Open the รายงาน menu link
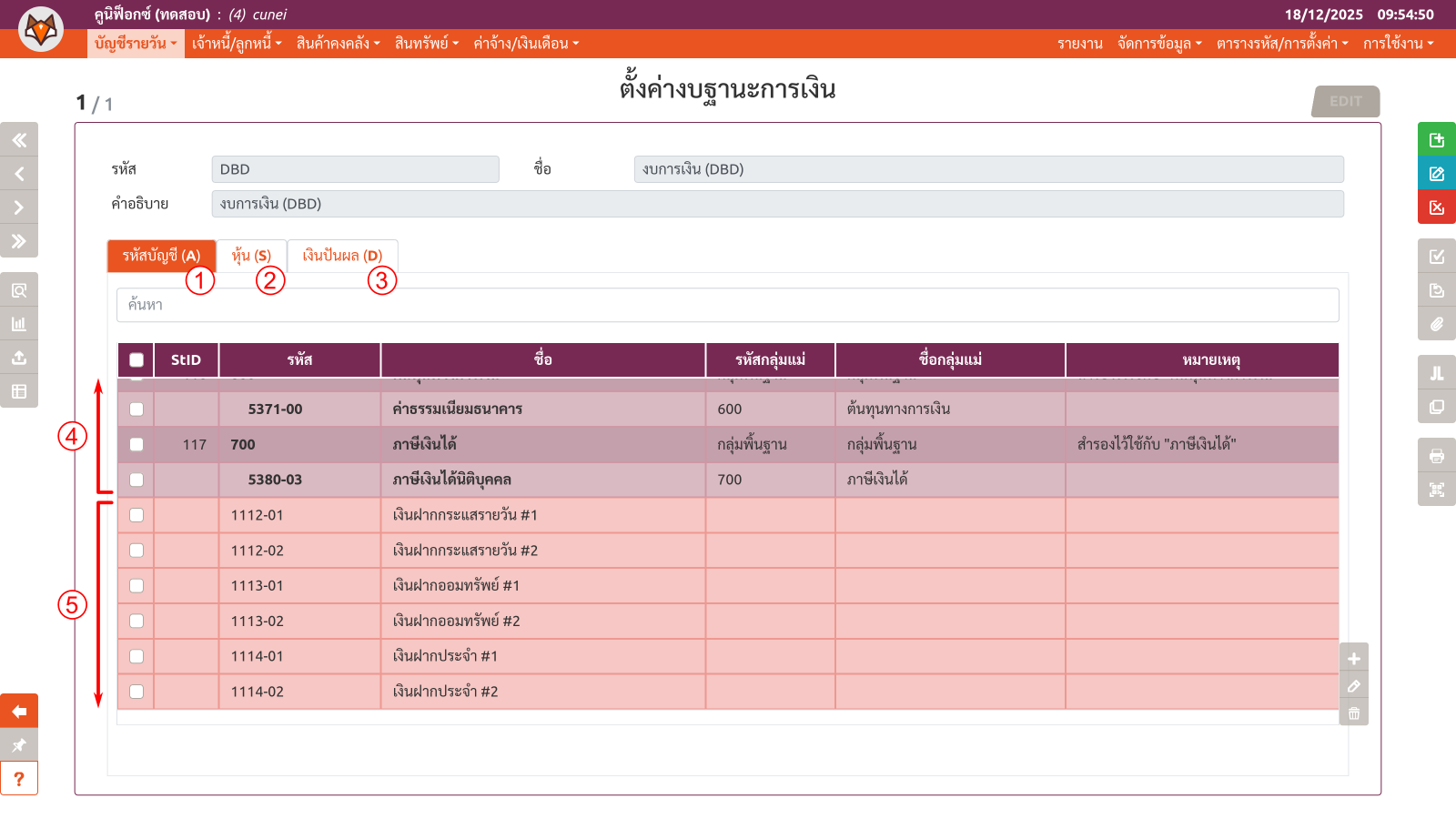This screenshot has width=1456, height=819. coord(1079,44)
